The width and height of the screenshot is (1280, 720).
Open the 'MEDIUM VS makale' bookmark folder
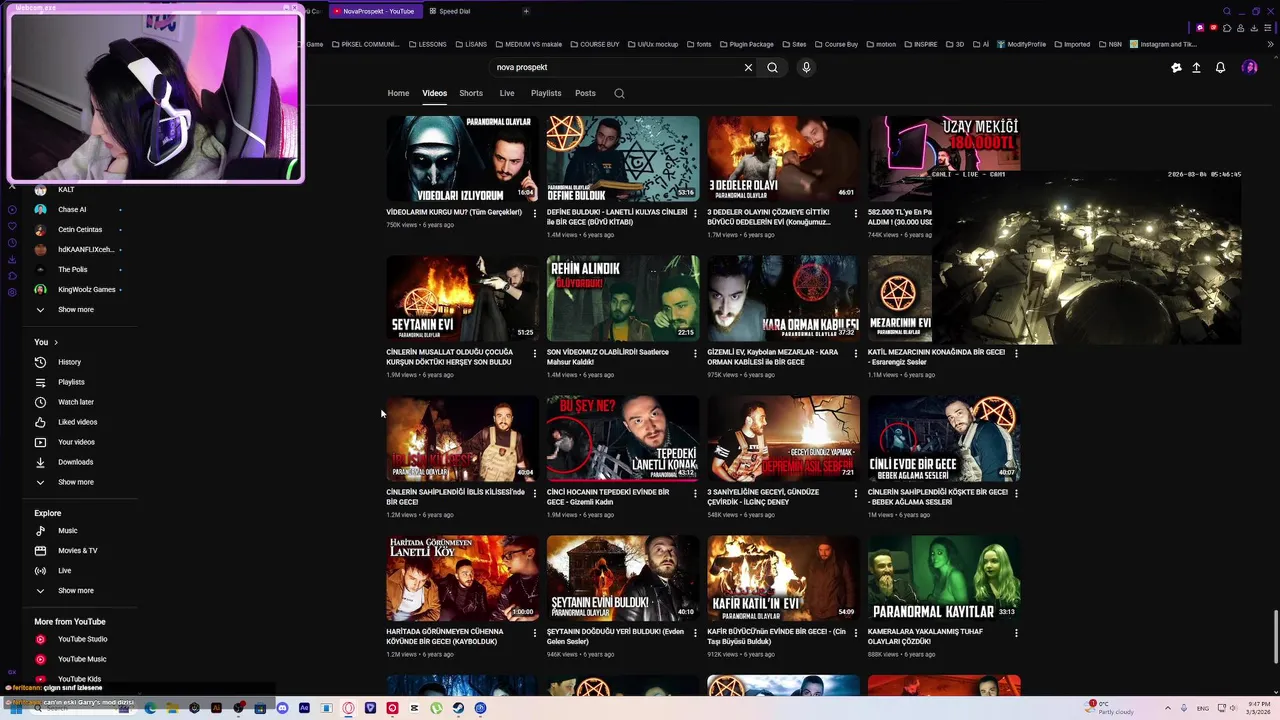[x=527, y=44]
